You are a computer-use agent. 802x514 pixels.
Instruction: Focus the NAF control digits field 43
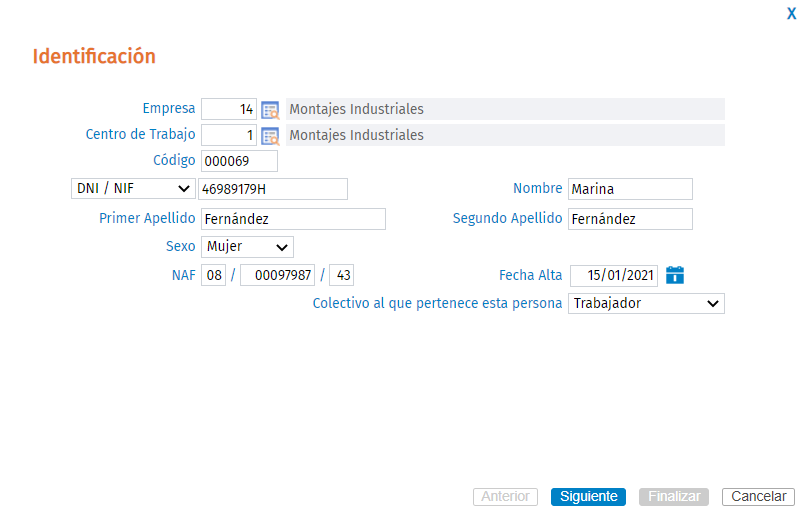click(341, 275)
